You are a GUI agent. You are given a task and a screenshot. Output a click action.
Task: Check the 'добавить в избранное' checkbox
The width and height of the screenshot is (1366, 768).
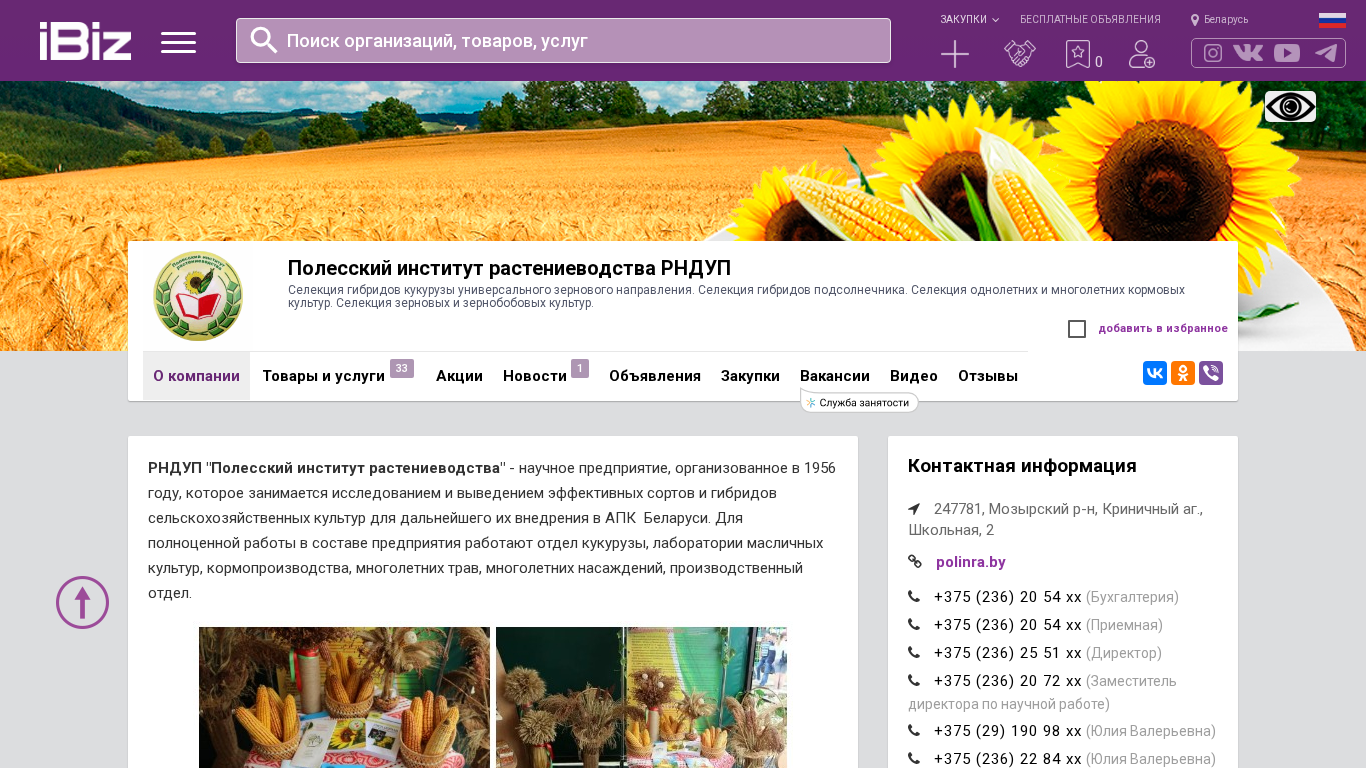1077,329
